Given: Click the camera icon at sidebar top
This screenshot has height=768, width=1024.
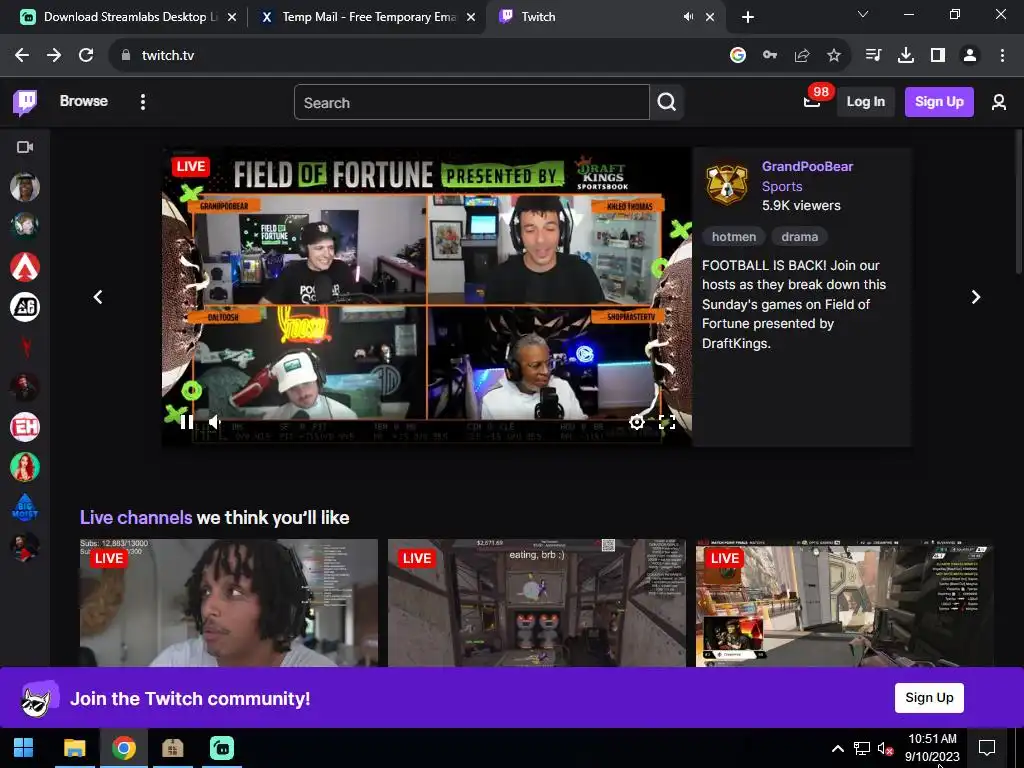Looking at the screenshot, I should [x=25, y=147].
